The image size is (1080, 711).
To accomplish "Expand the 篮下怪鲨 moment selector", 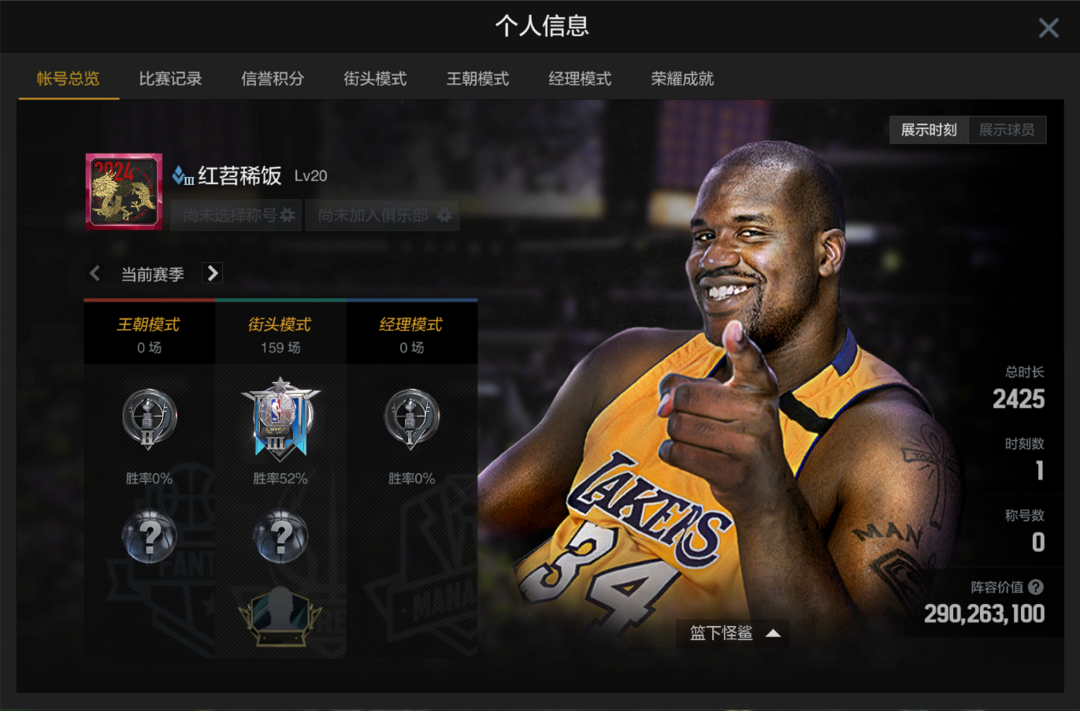I will tap(734, 633).
